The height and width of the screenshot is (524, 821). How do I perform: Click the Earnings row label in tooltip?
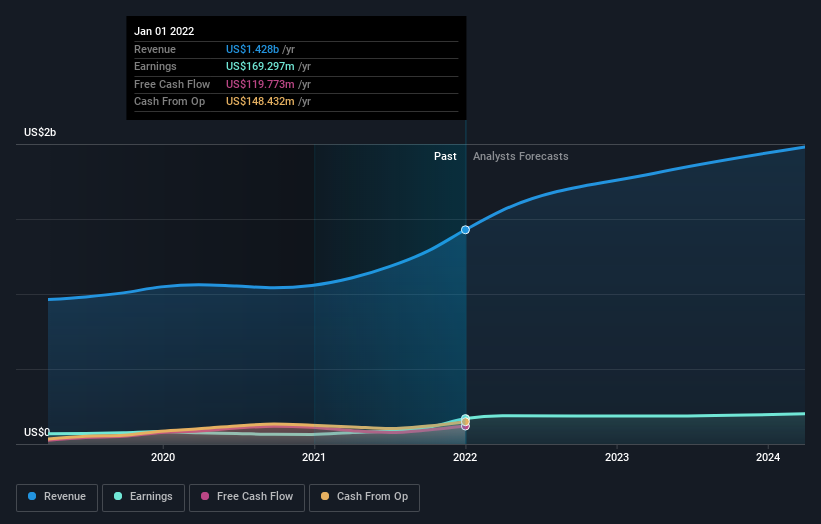point(155,66)
